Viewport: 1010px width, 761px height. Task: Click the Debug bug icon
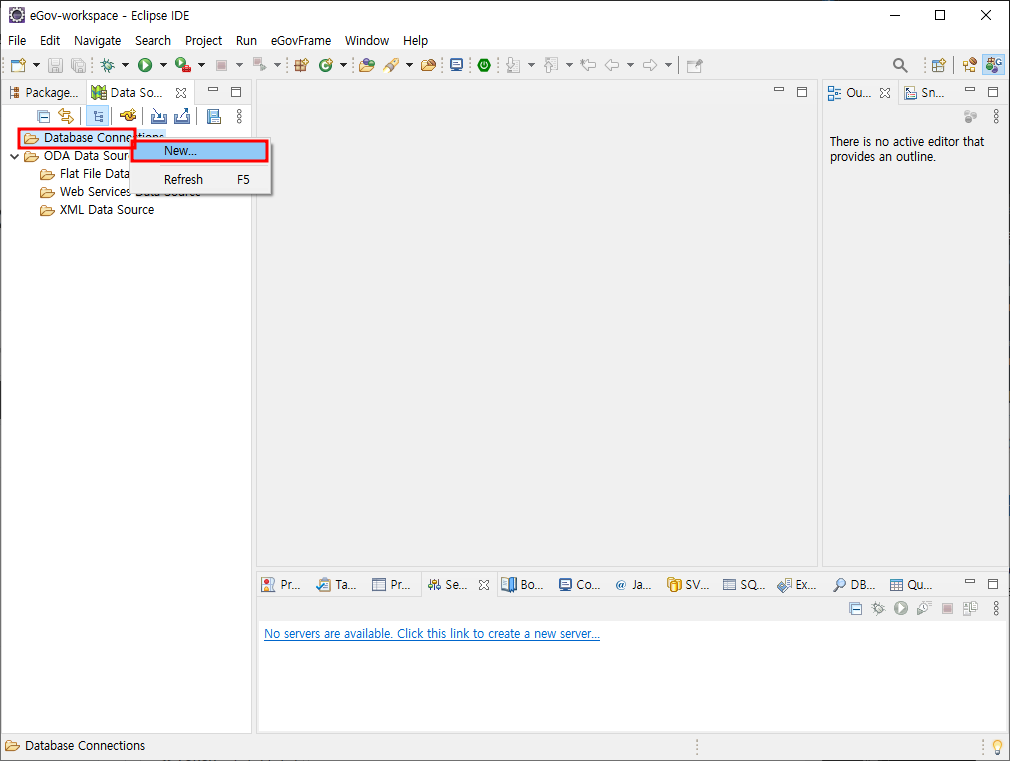pos(108,65)
